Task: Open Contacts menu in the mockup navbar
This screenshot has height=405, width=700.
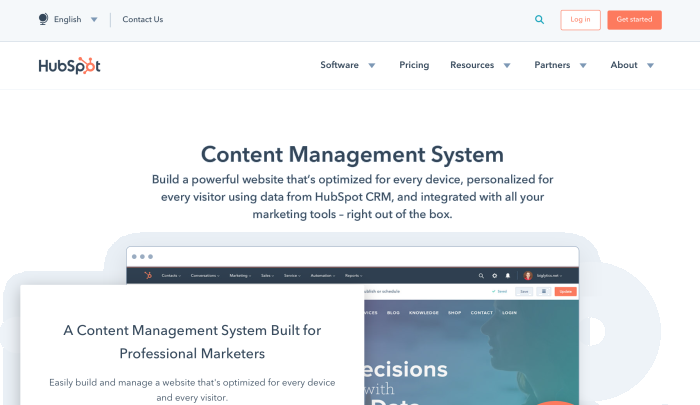Action: coord(171,276)
